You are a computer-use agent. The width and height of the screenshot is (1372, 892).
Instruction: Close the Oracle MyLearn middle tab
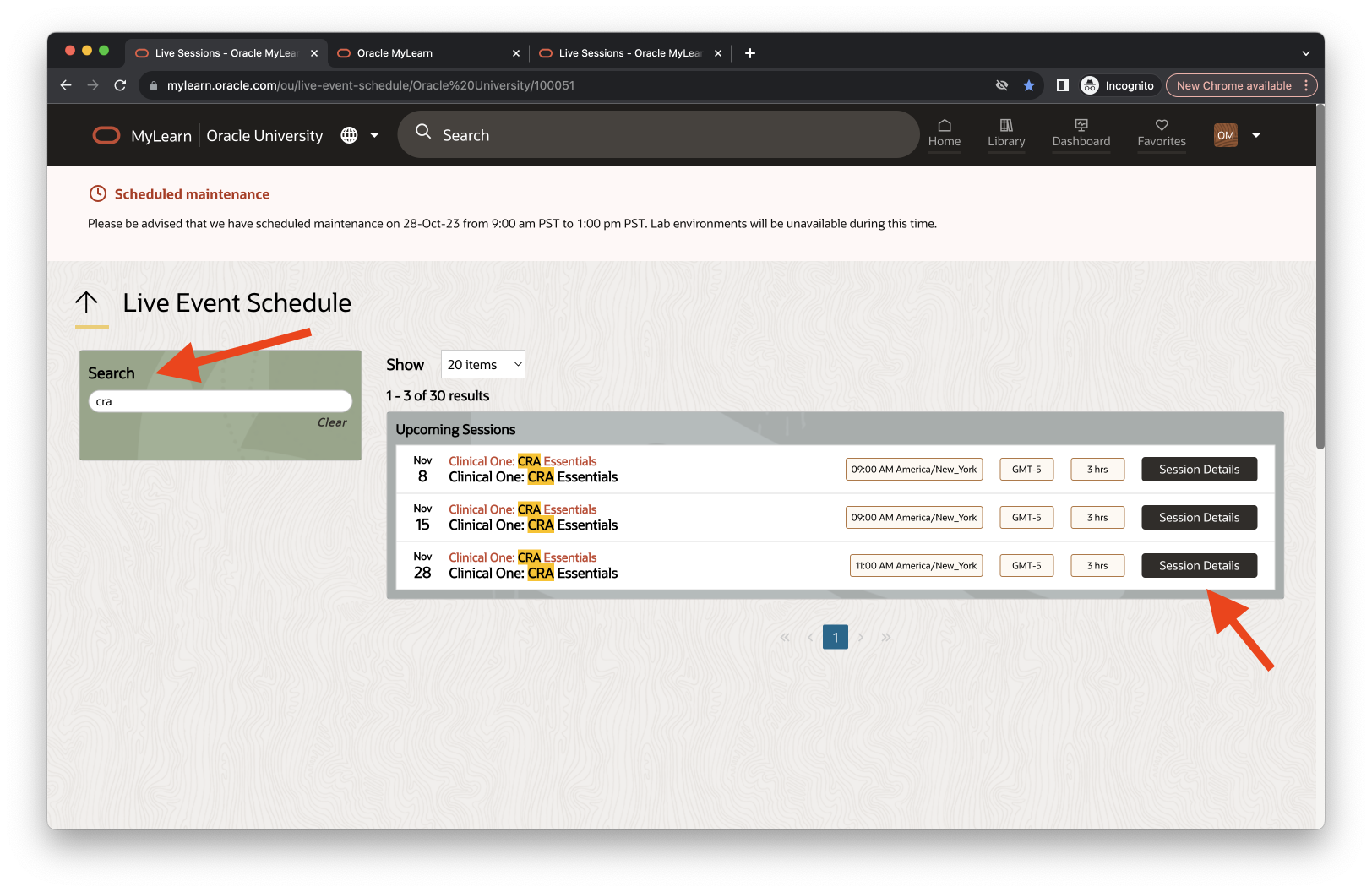[516, 53]
